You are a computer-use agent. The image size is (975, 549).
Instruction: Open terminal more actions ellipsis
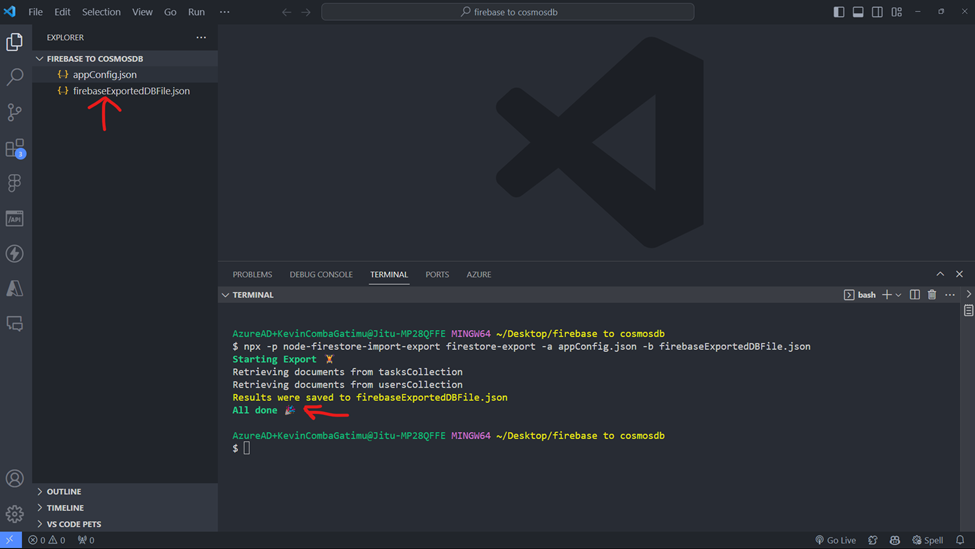coord(950,295)
